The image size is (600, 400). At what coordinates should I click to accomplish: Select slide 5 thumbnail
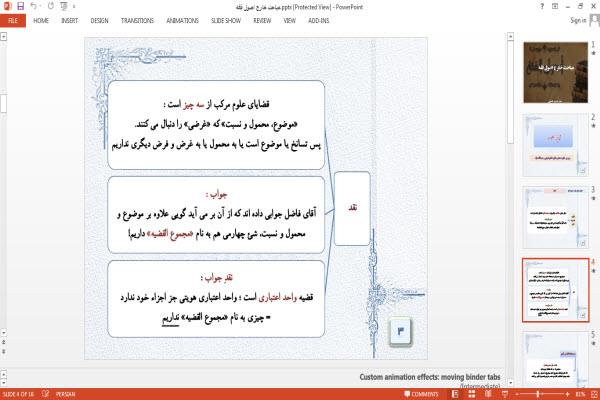(555, 360)
